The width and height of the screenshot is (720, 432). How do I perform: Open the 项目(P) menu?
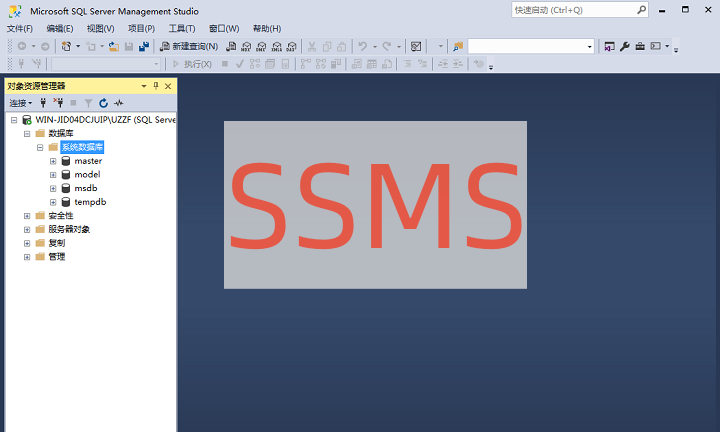coord(141,29)
